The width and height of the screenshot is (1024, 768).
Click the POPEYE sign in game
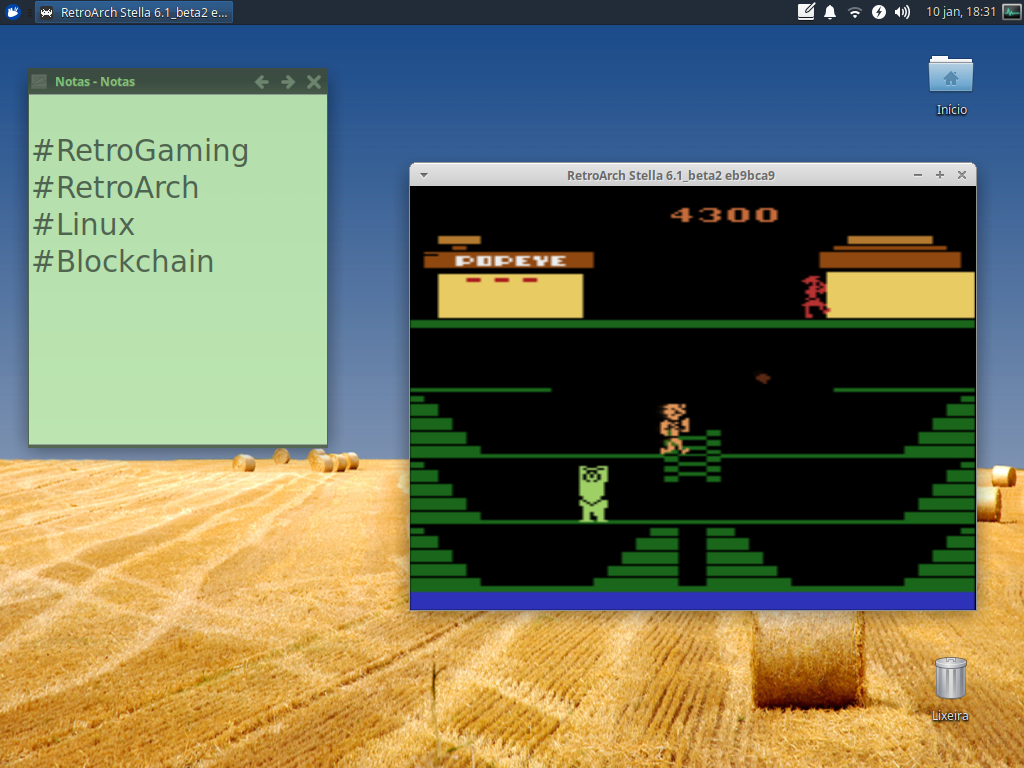509,261
